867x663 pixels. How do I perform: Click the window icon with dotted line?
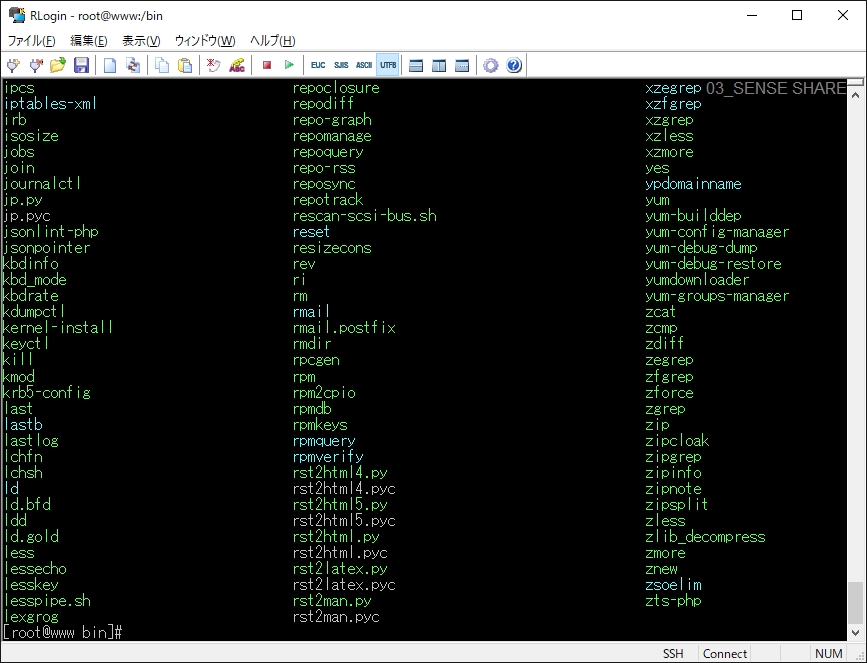click(462, 65)
